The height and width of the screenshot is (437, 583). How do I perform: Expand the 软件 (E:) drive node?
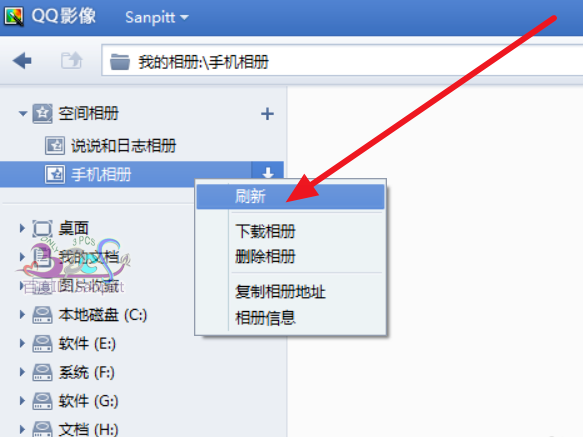click(22, 343)
